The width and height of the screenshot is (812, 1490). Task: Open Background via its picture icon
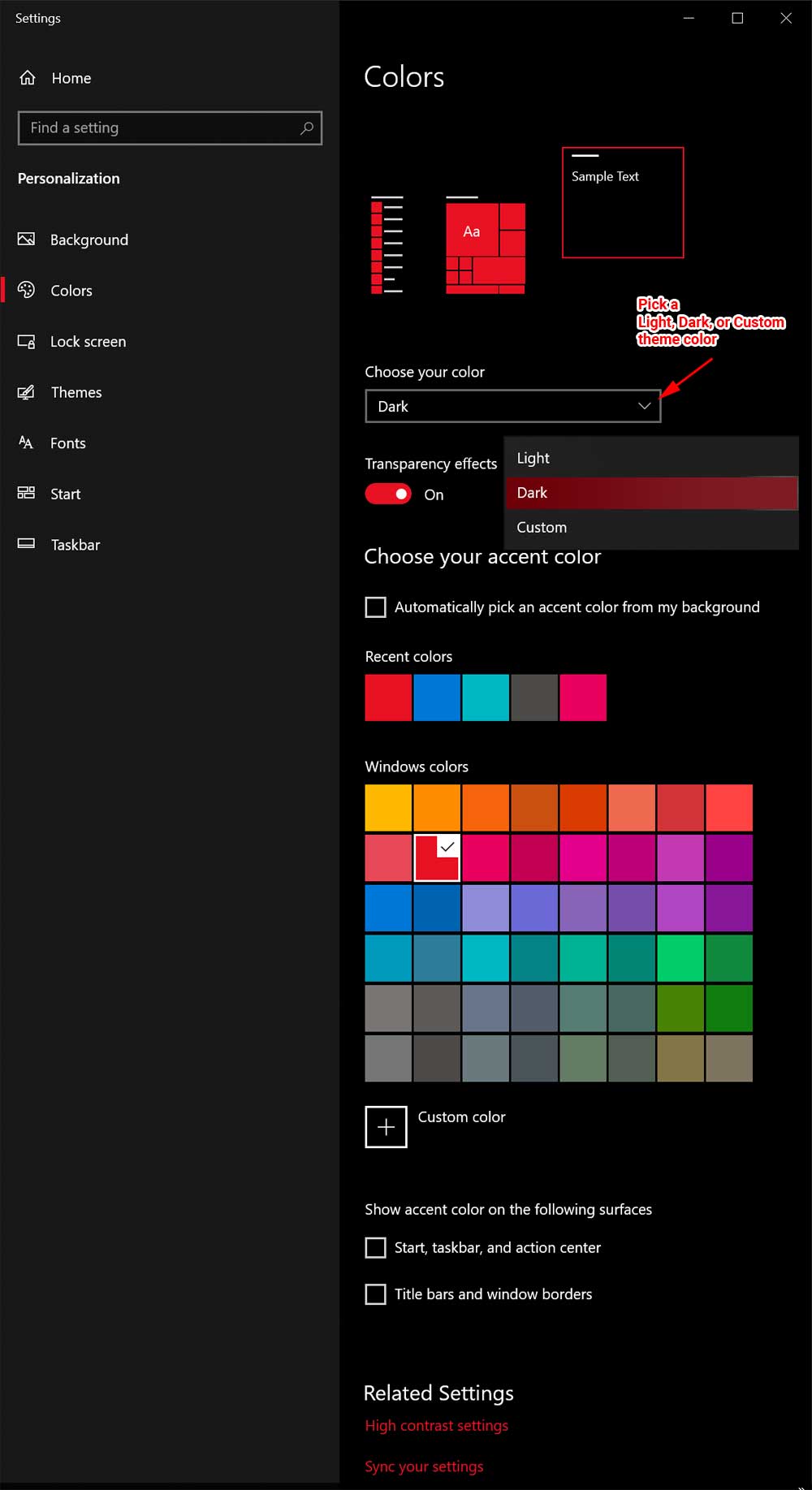coord(27,240)
